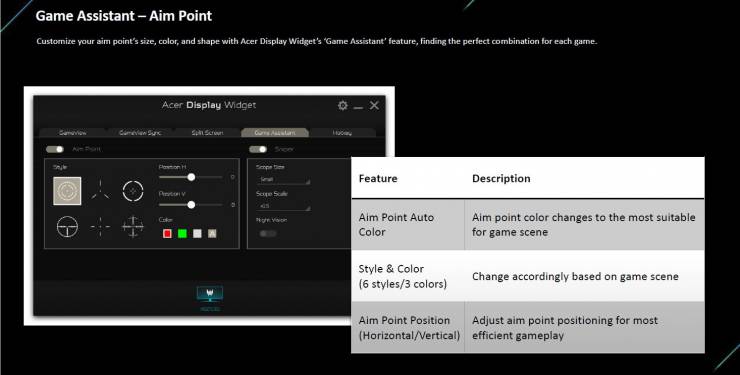Open the Scope Scale dropdown

(283, 206)
